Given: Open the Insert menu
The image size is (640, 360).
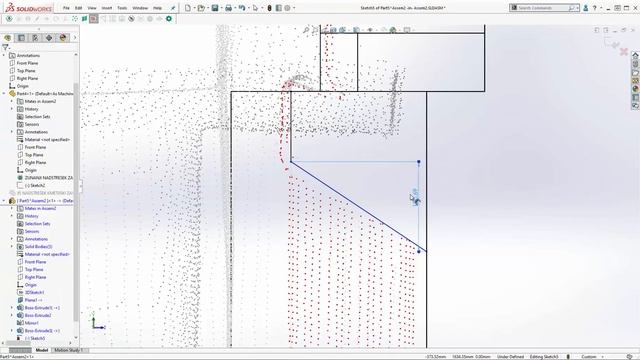Looking at the screenshot, I should coord(107,8).
